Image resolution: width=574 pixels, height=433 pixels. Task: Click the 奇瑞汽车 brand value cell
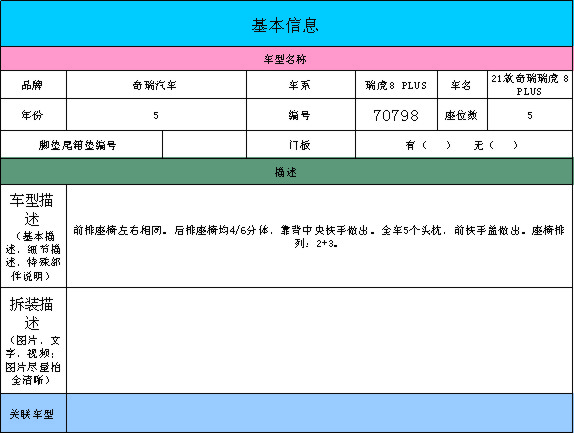(156, 85)
